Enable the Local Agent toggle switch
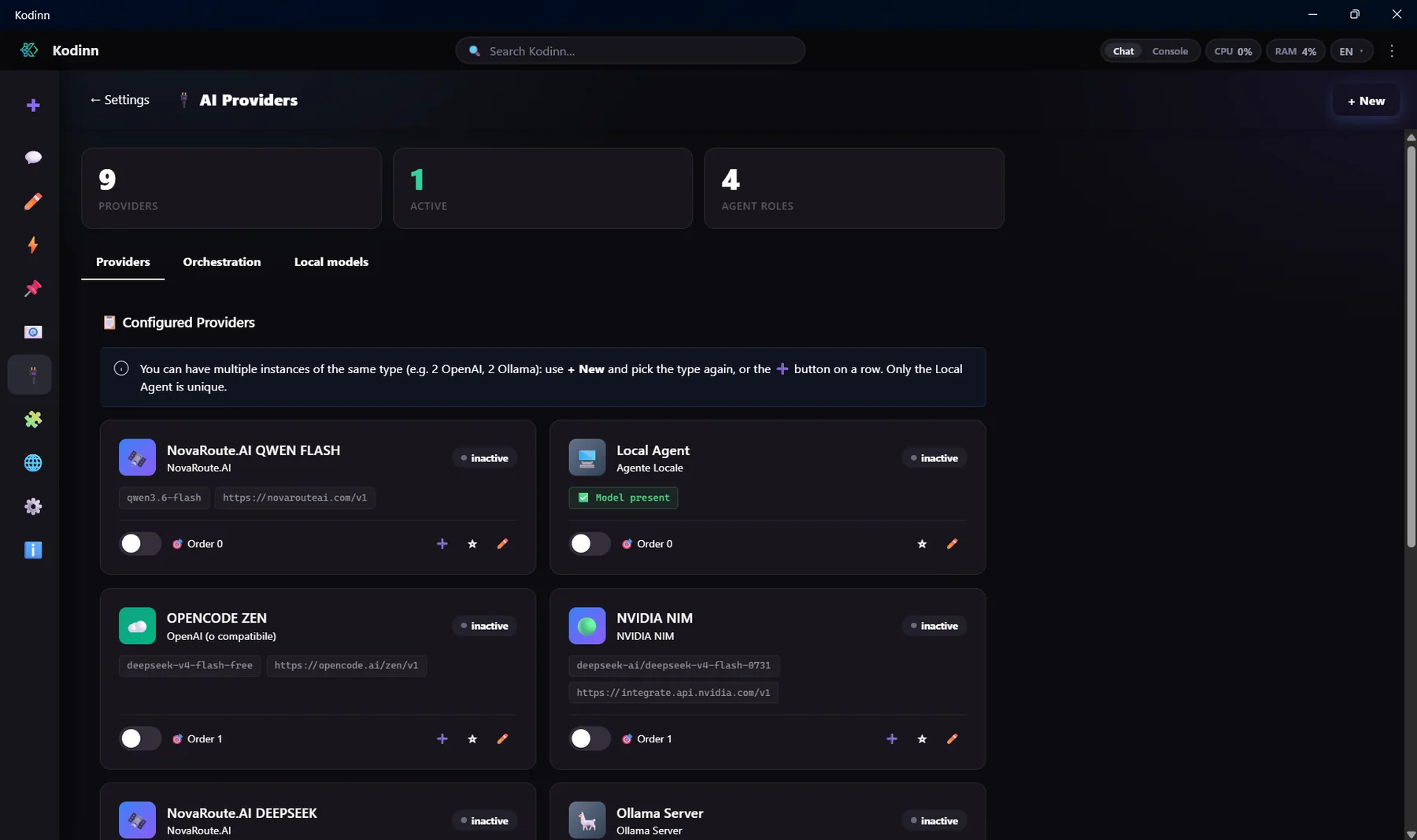1417x840 pixels. tap(590, 543)
